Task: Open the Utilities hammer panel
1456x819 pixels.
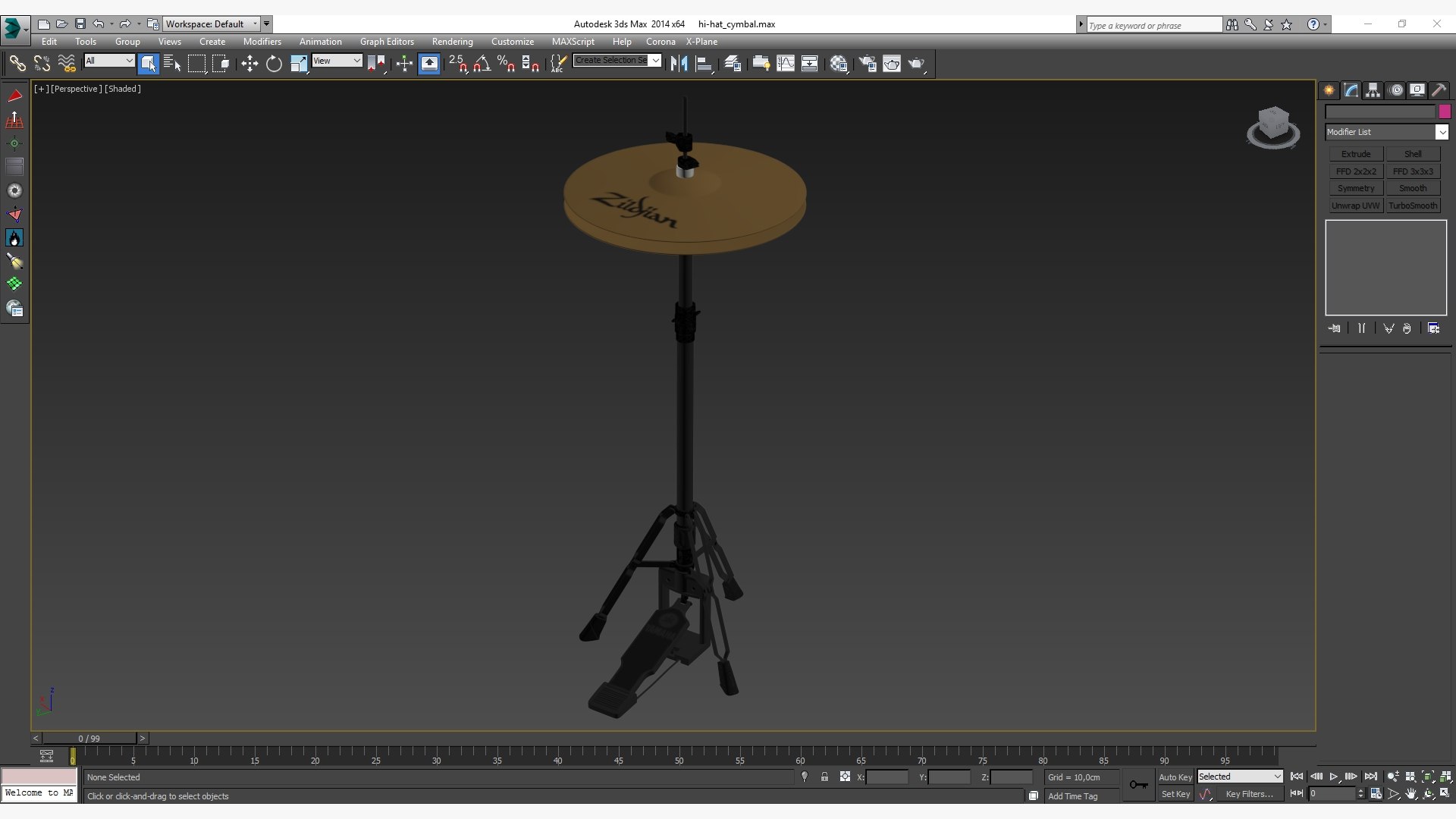Action: tap(1439, 90)
